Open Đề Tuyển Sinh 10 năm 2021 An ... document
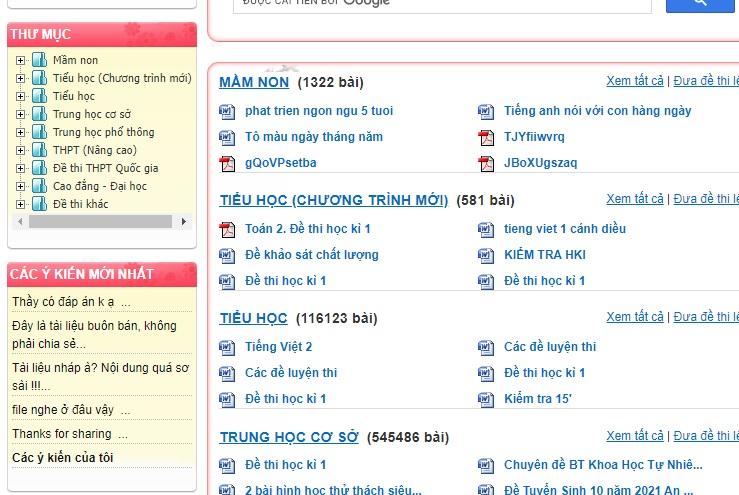739x495 pixels. (599, 490)
